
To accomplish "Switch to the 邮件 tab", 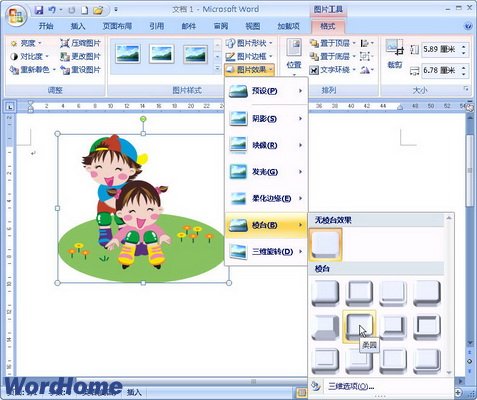I will click(x=189, y=26).
